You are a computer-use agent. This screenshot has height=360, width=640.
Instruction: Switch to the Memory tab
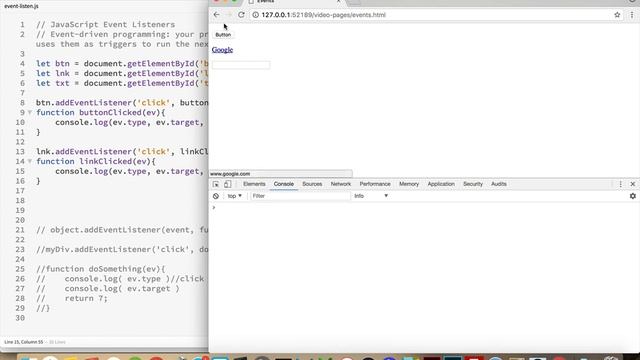pos(409,184)
